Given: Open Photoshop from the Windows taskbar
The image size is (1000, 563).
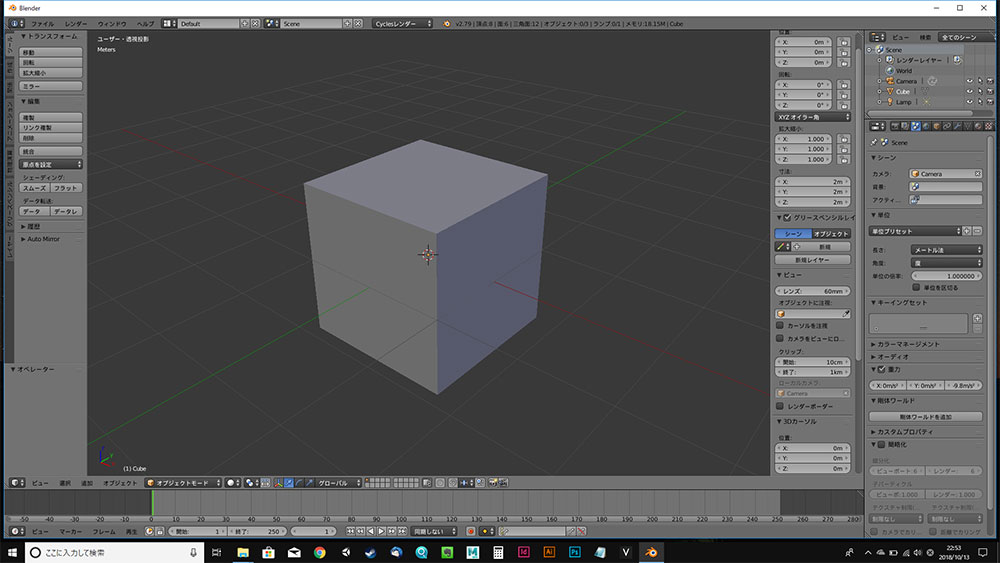Looking at the screenshot, I should click(575, 552).
